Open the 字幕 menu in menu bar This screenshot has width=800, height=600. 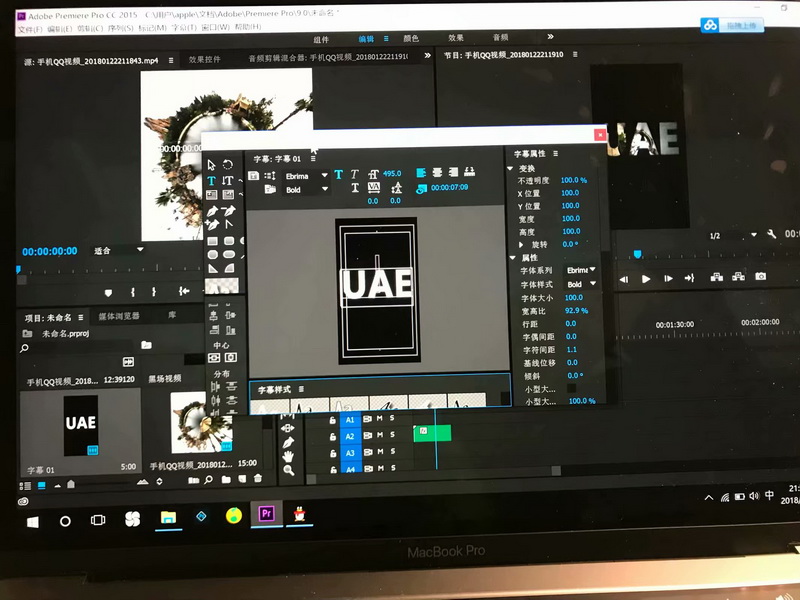pos(183,27)
